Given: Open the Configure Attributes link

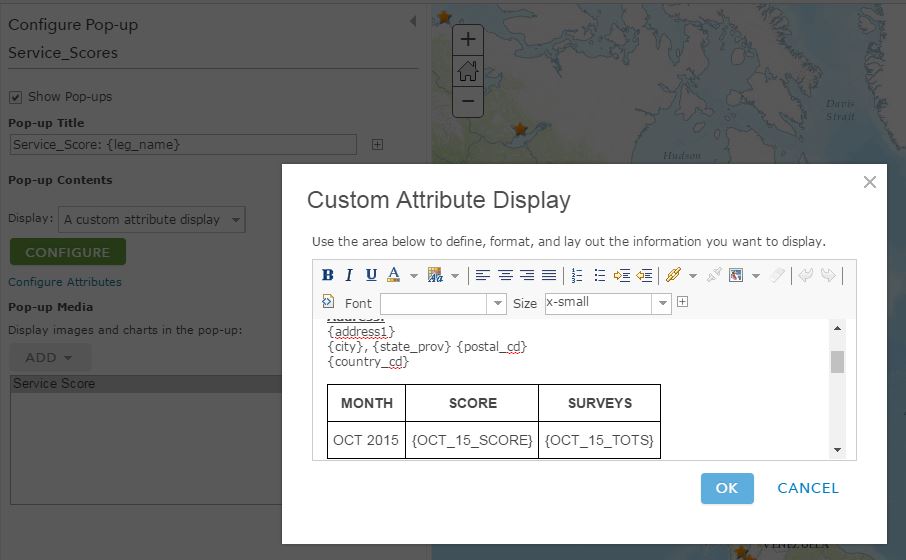Looking at the screenshot, I should tap(65, 282).
